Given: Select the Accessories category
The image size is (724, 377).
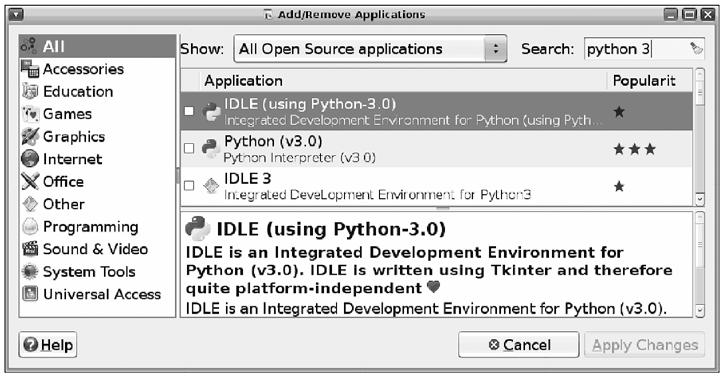Looking at the screenshot, I should (x=97, y=69).
